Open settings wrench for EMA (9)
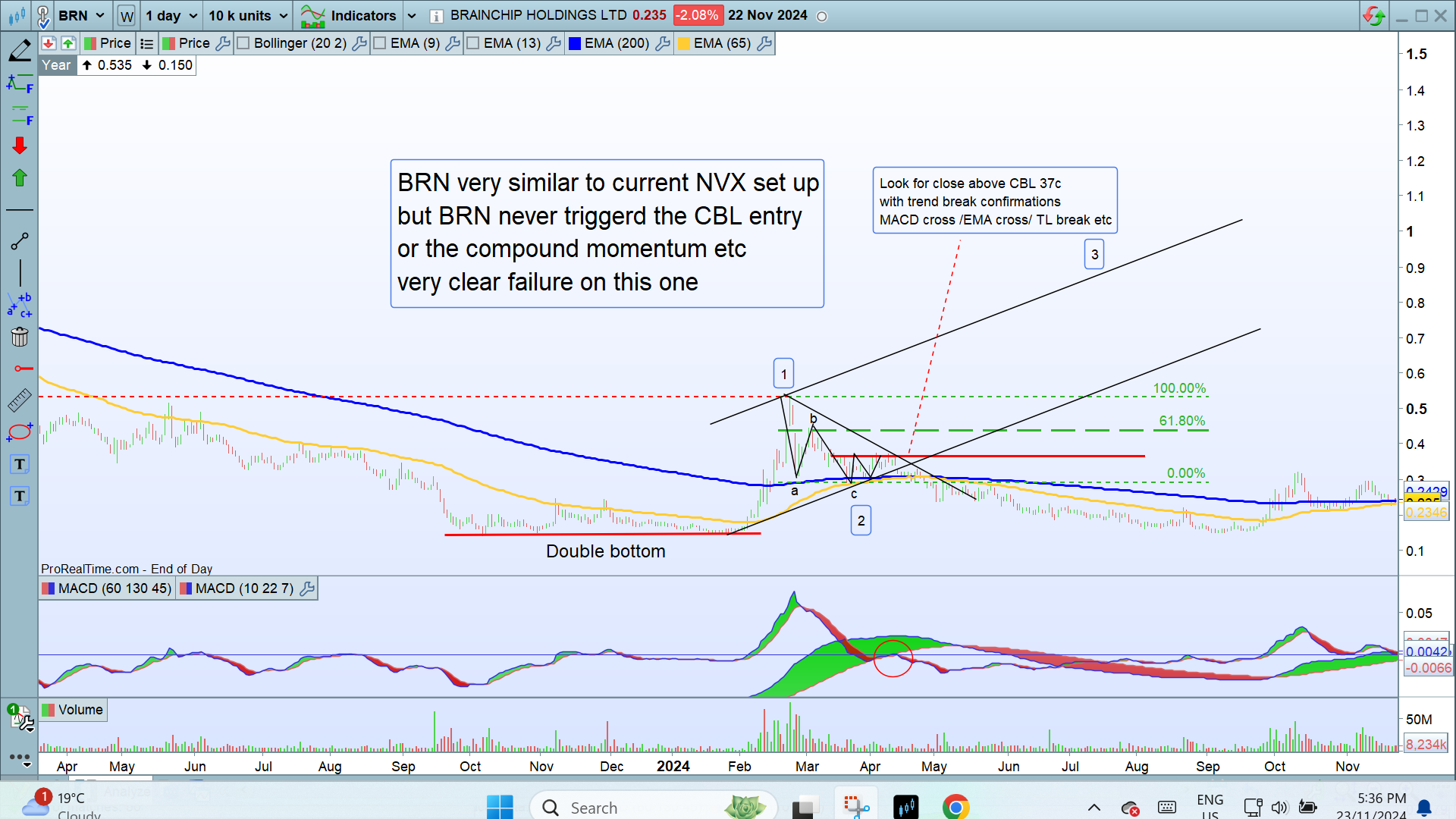 click(x=453, y=43)
